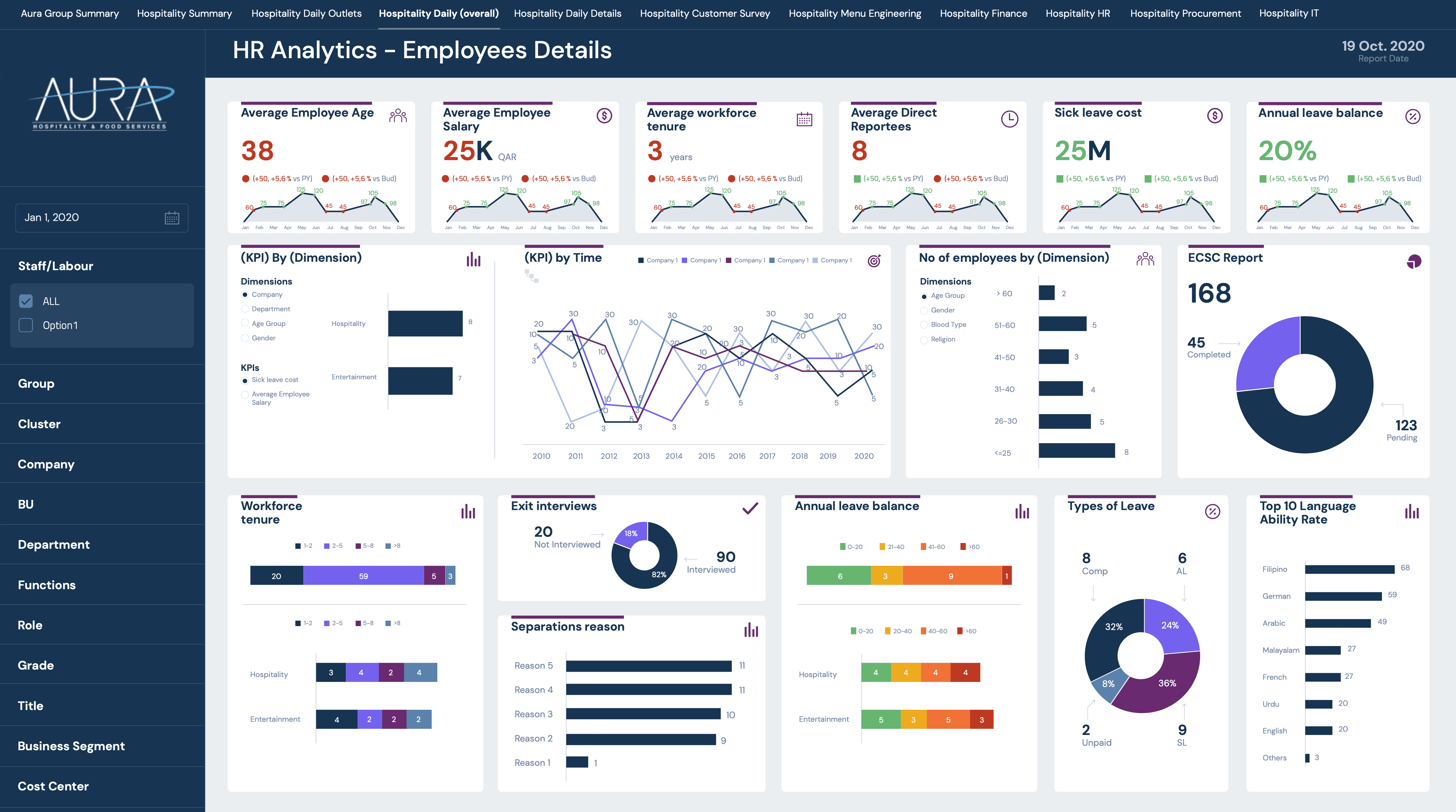Click the Filipino bar in Language Ability chart
The image size is (1456, 812).
point(1349,569)
